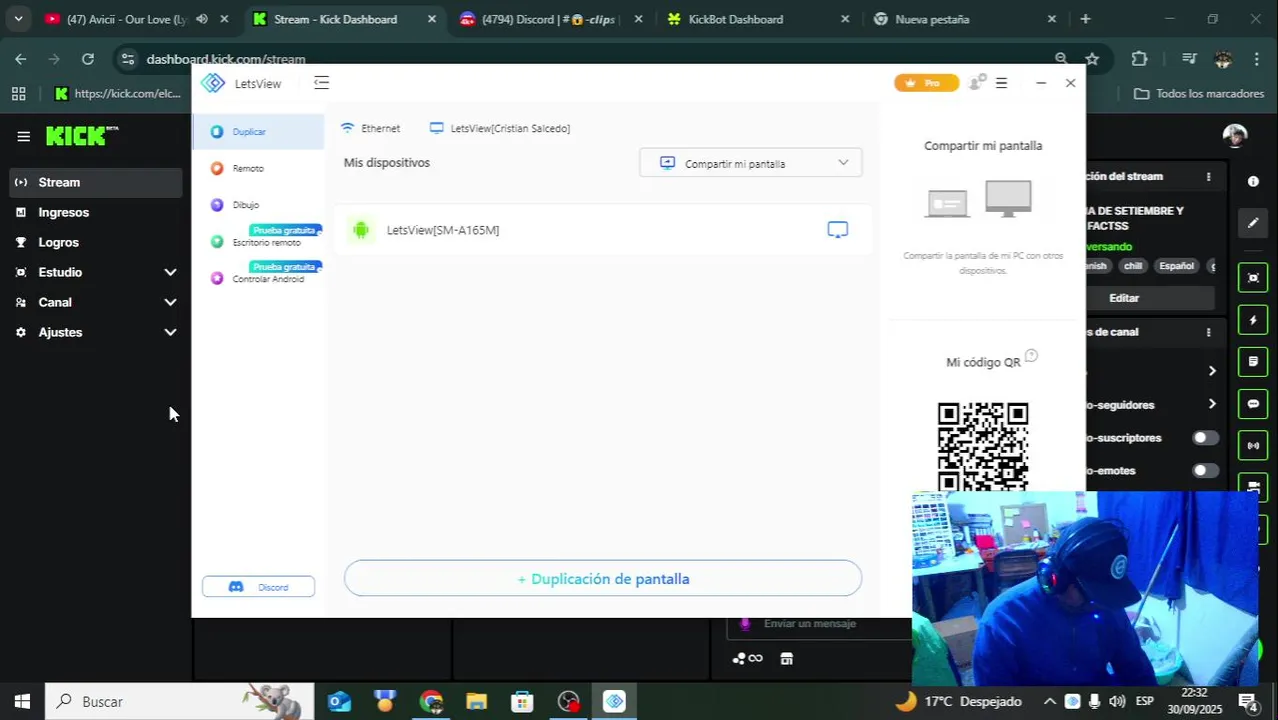Open the Windows Start menu
This screenshot has height=720, width=1278.
[22, 702]
